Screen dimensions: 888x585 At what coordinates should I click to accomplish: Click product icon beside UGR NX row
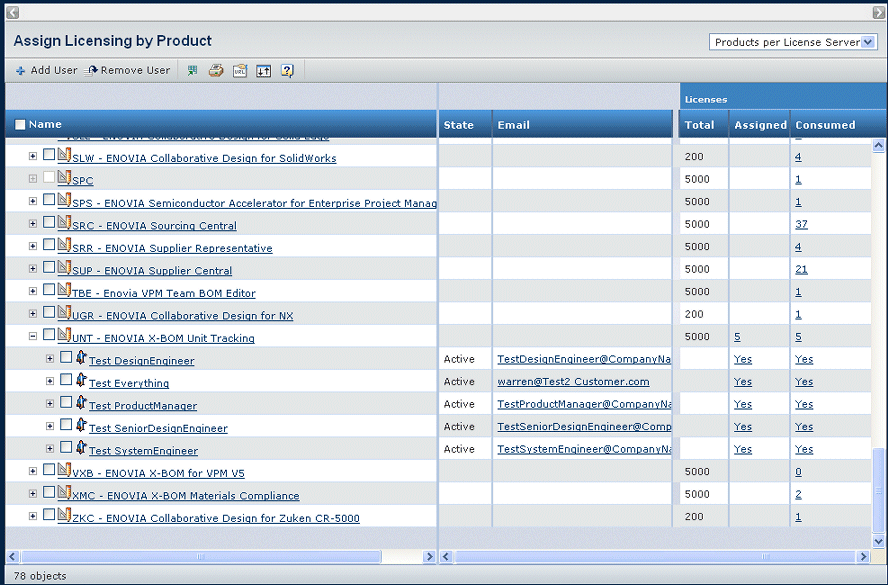coord(65,312)
